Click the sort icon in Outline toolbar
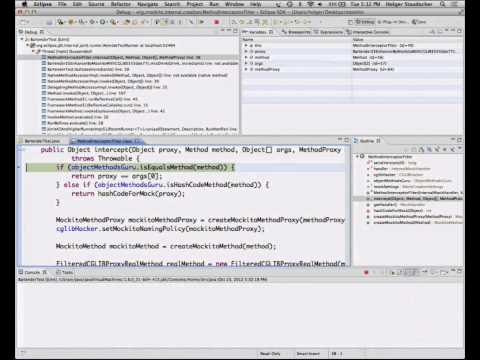This screenshot has height=360, width=480. tap(422, 149)
